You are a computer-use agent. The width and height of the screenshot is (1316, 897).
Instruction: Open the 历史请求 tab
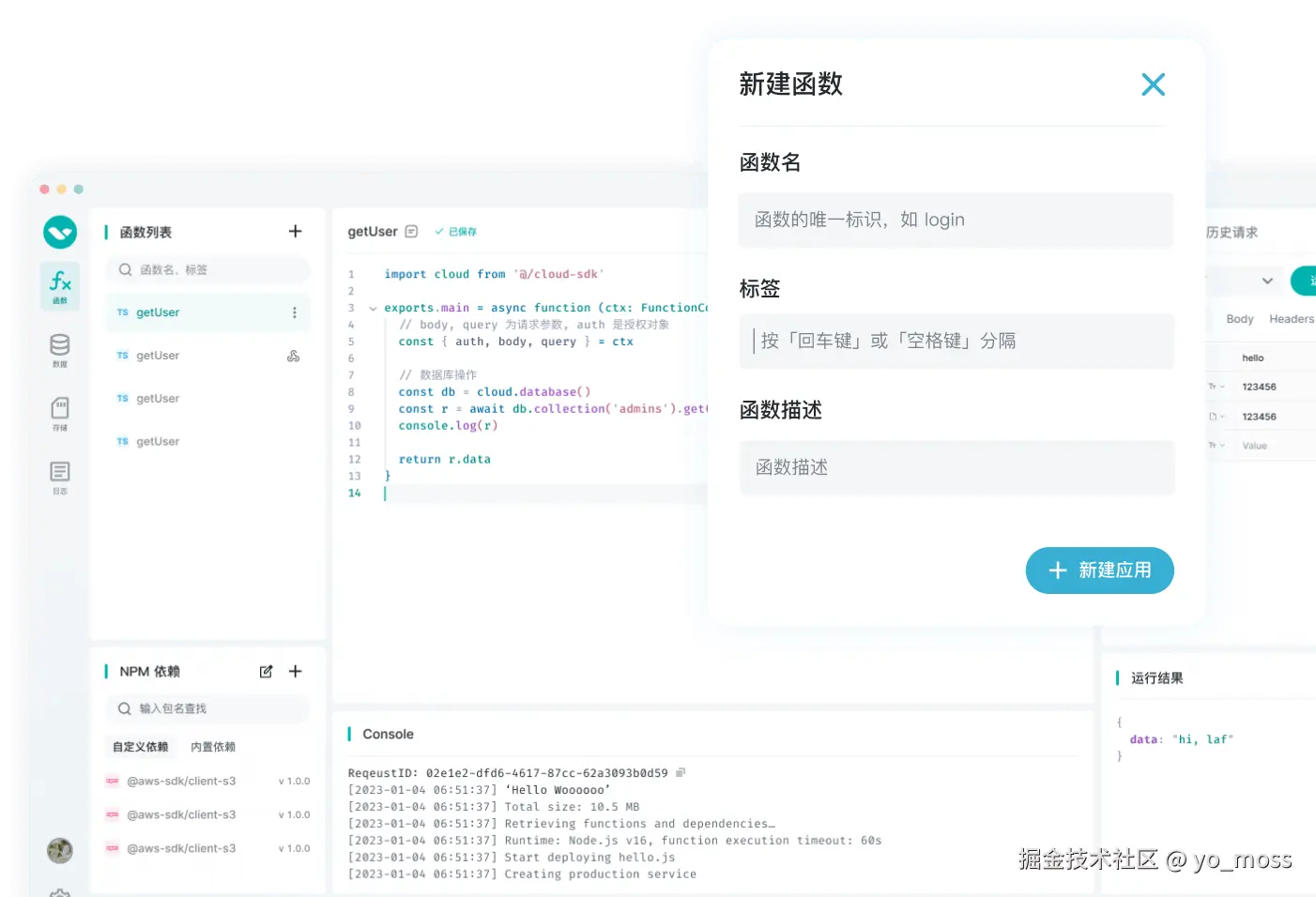(1232, 233)
